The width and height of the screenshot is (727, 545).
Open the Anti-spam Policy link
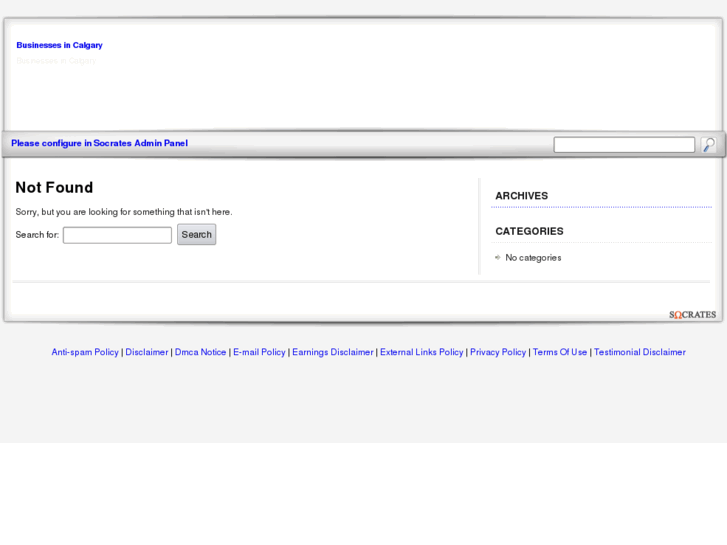tap(85, 352)
